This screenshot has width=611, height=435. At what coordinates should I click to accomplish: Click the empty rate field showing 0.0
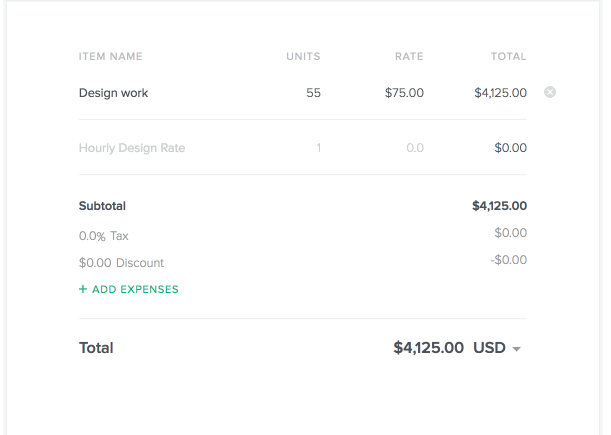point(415,148)
